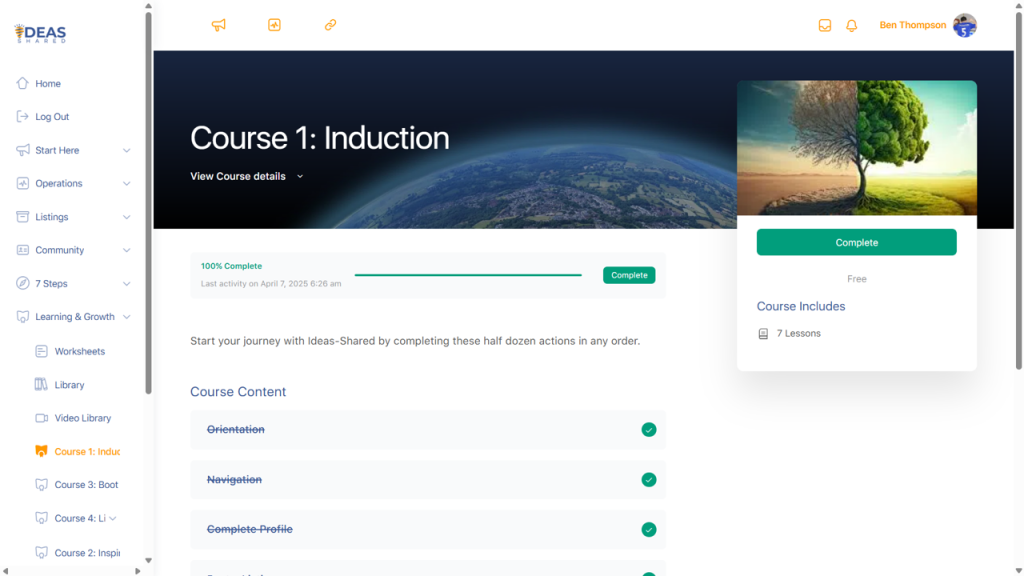
Task: Click the Course 3 sidebar icon
Action: (x=41, y=485)
